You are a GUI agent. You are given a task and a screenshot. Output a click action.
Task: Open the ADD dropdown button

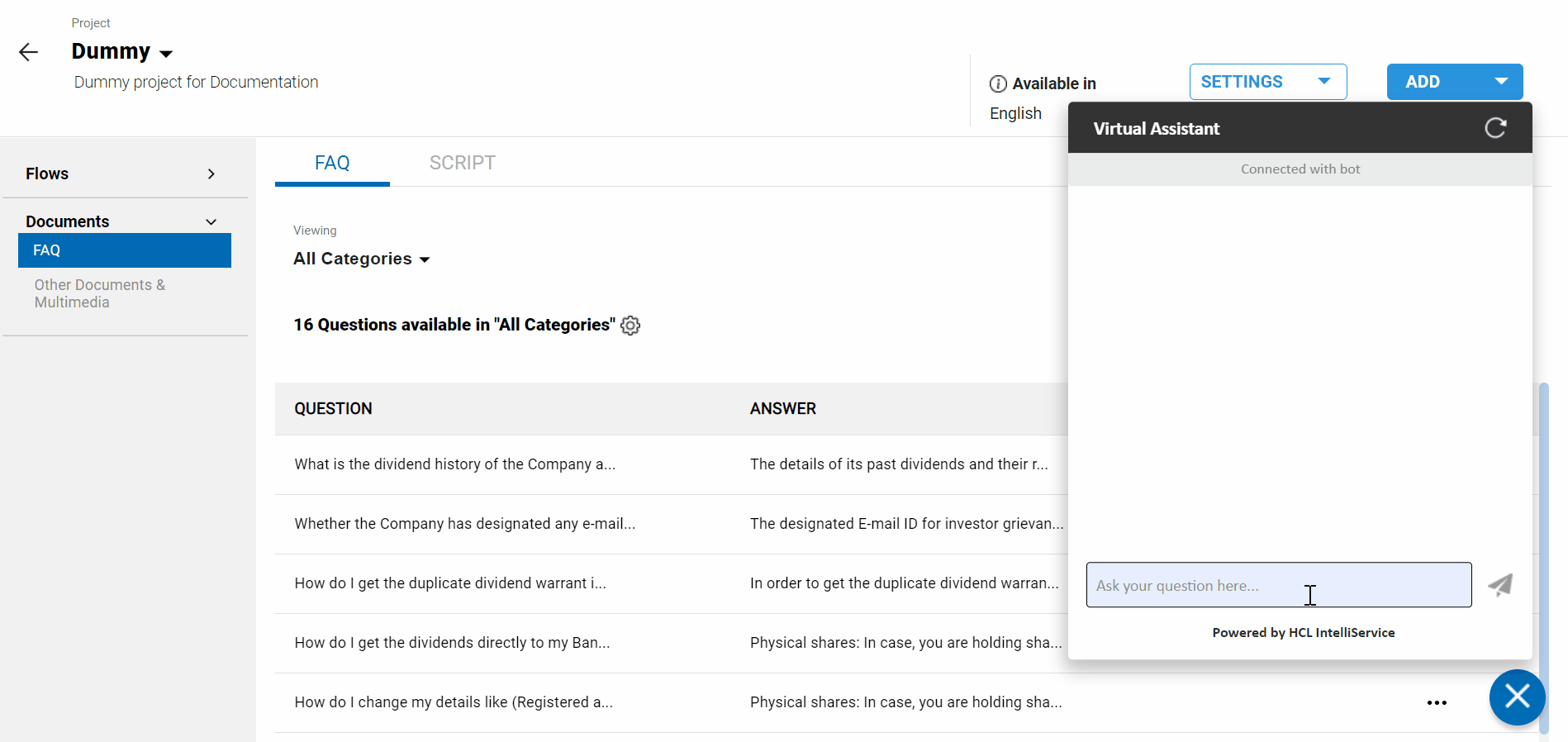click(x=1454, y=82)
